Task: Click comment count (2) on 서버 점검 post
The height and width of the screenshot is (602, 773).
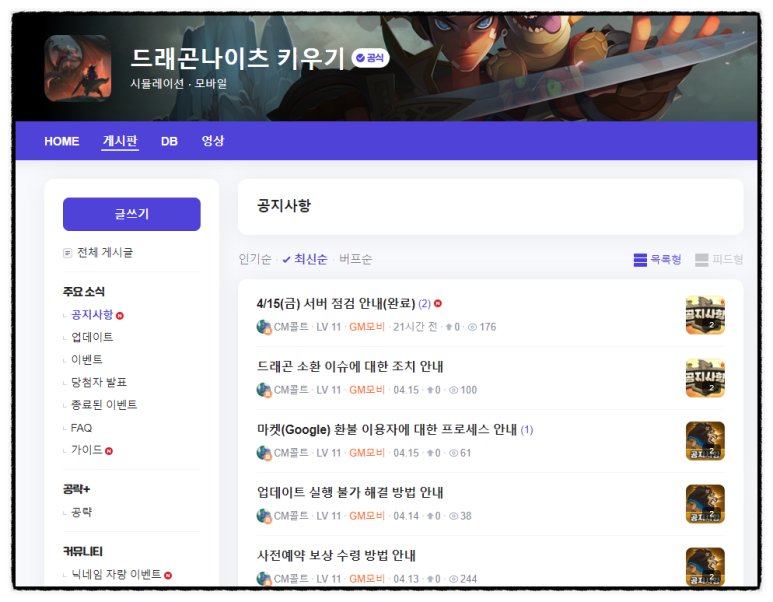Action: point(424,304)
